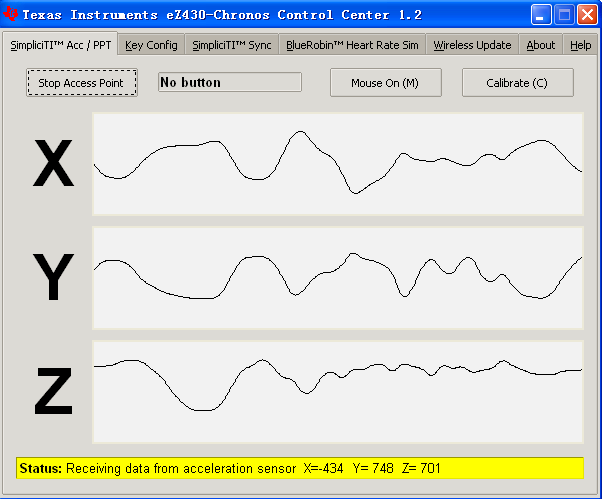The width and height of the screenshot is (602, 499).
Task: Open the SimpliciTI Sync tab
Action: tap(232, 45)
